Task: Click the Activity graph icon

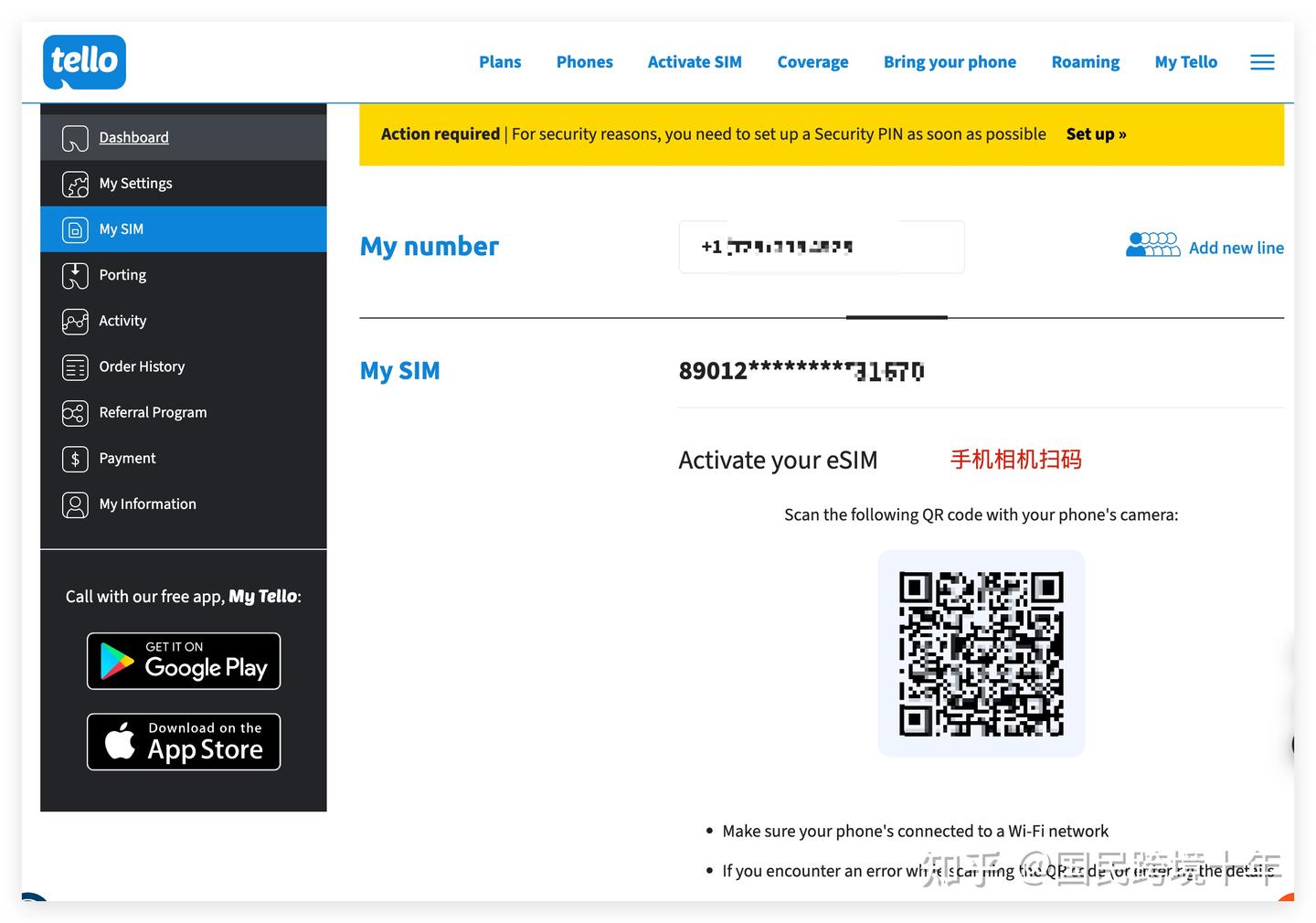Action: point(75,321)
